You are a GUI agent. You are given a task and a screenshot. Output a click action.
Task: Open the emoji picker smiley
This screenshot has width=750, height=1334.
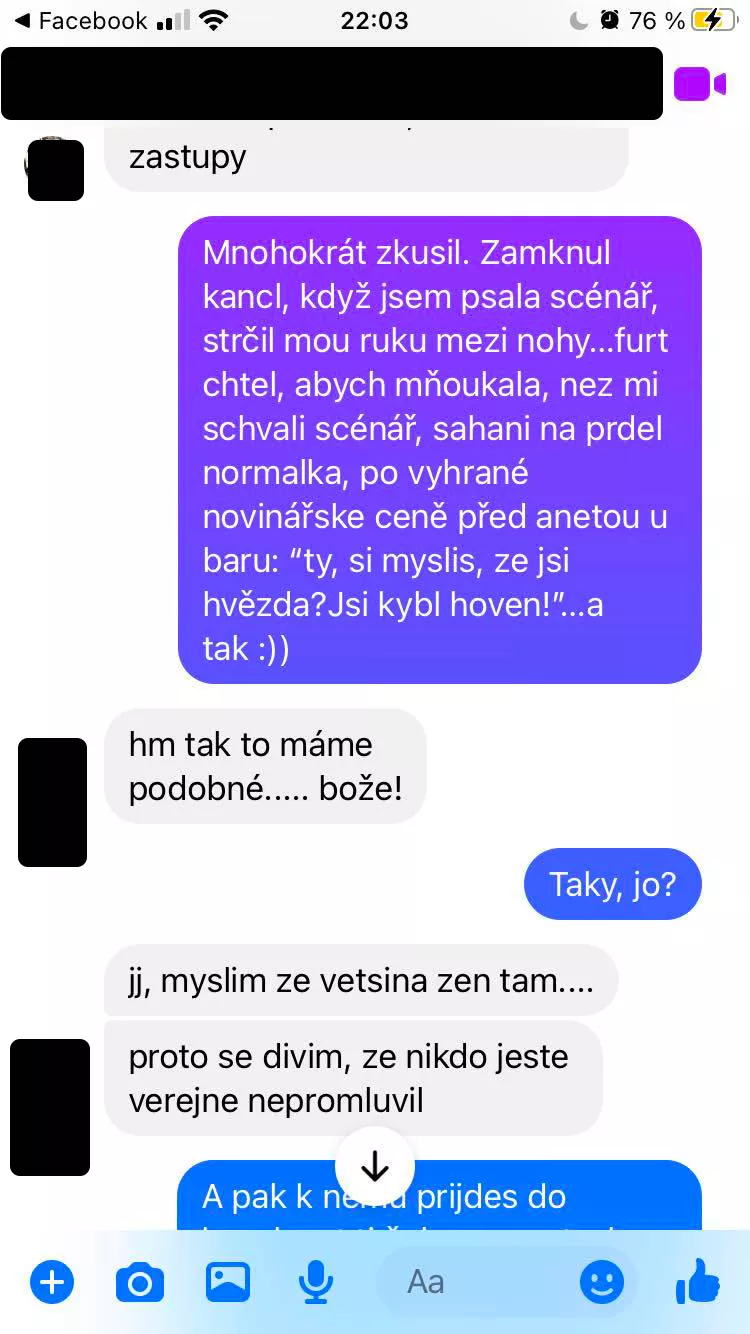pos(602,1281)
